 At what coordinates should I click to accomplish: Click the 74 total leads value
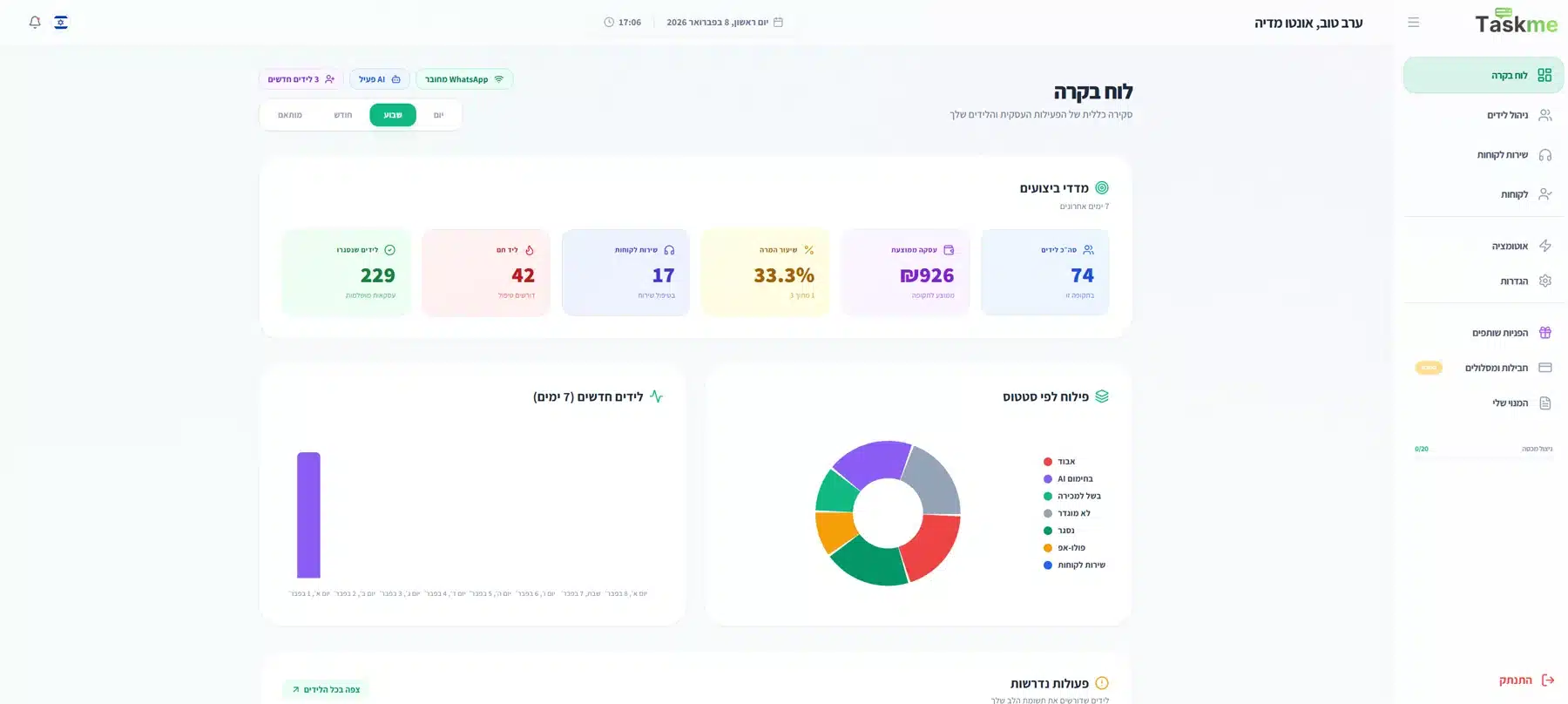click(1082, 275)
